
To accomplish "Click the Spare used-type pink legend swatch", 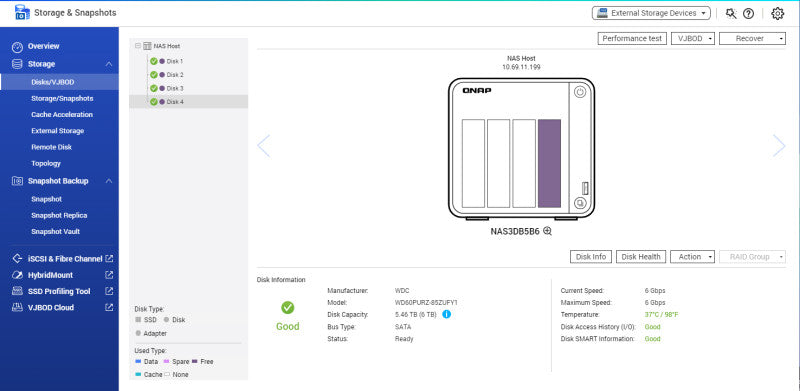I will point(166,362).
